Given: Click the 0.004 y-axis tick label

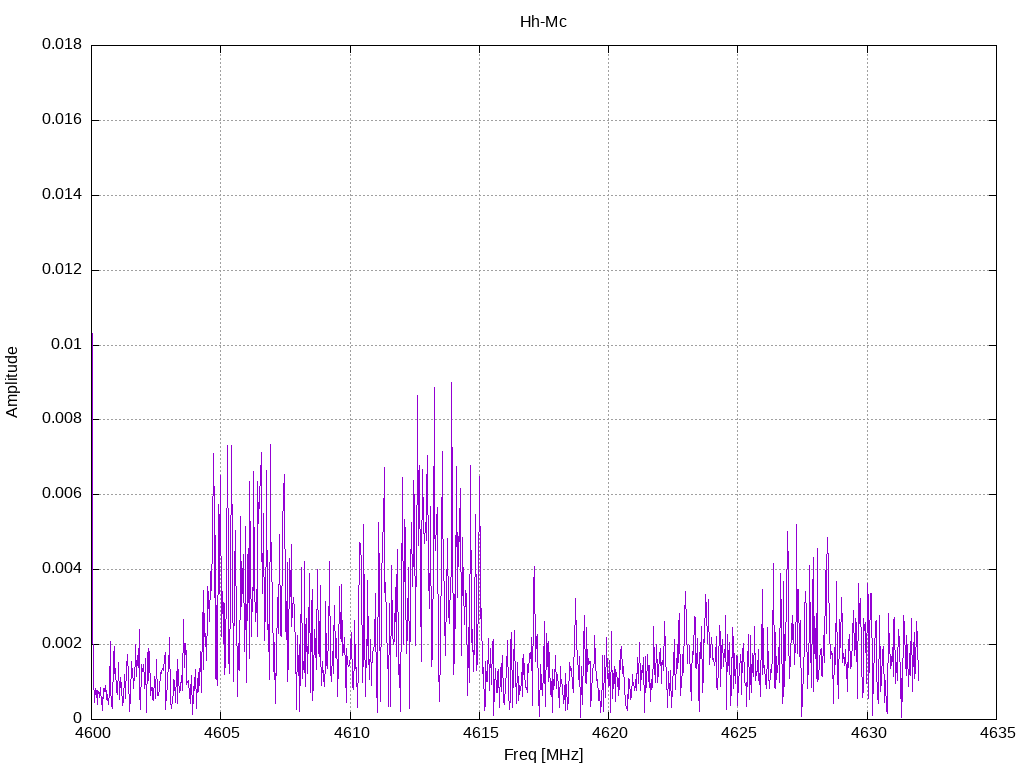Looking at the screenshot, I should (x=62, y=569).
